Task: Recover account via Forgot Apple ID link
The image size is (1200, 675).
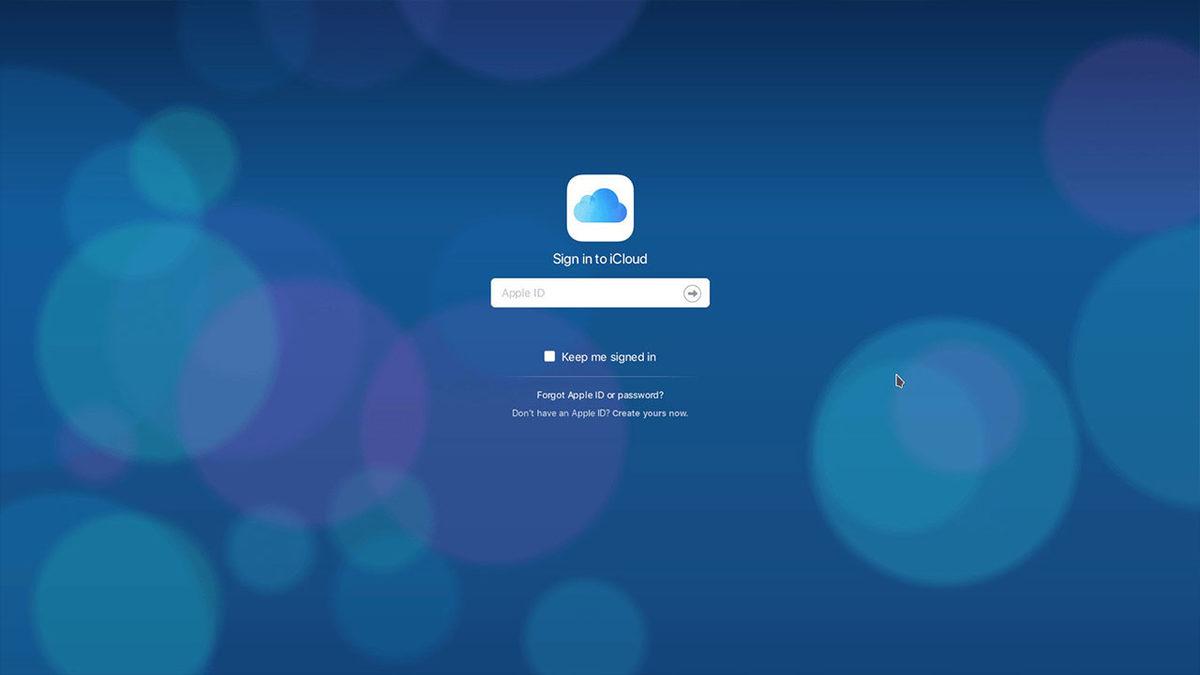Action: coord(600,395)
